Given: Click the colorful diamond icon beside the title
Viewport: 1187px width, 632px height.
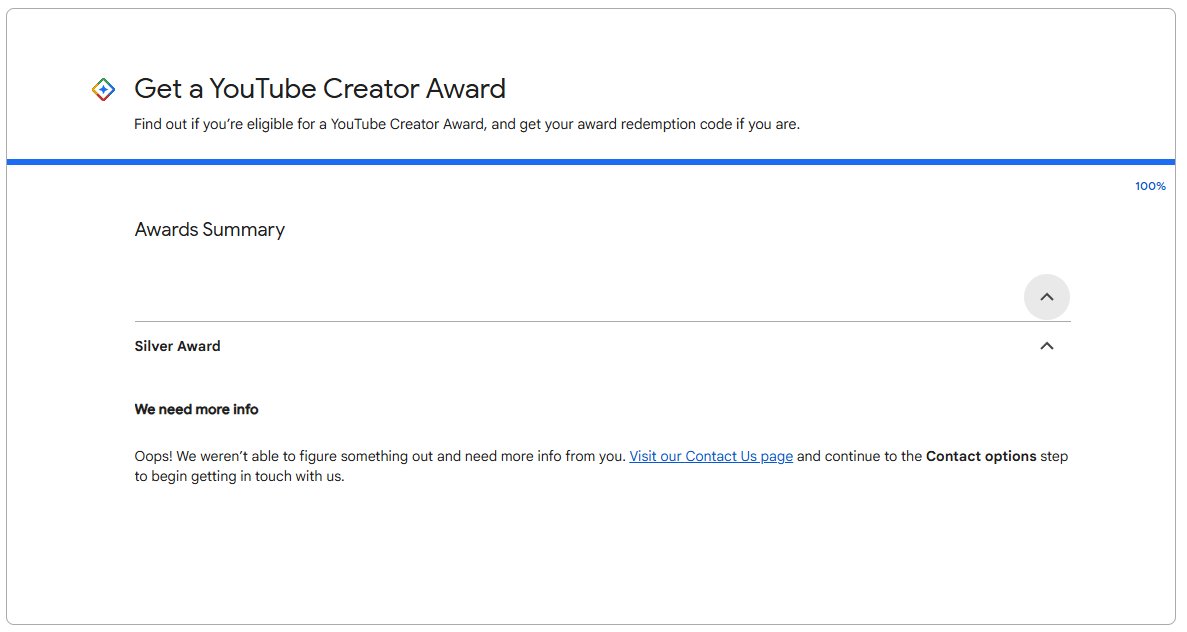Looking at the screenshot, I should [104, 89].
